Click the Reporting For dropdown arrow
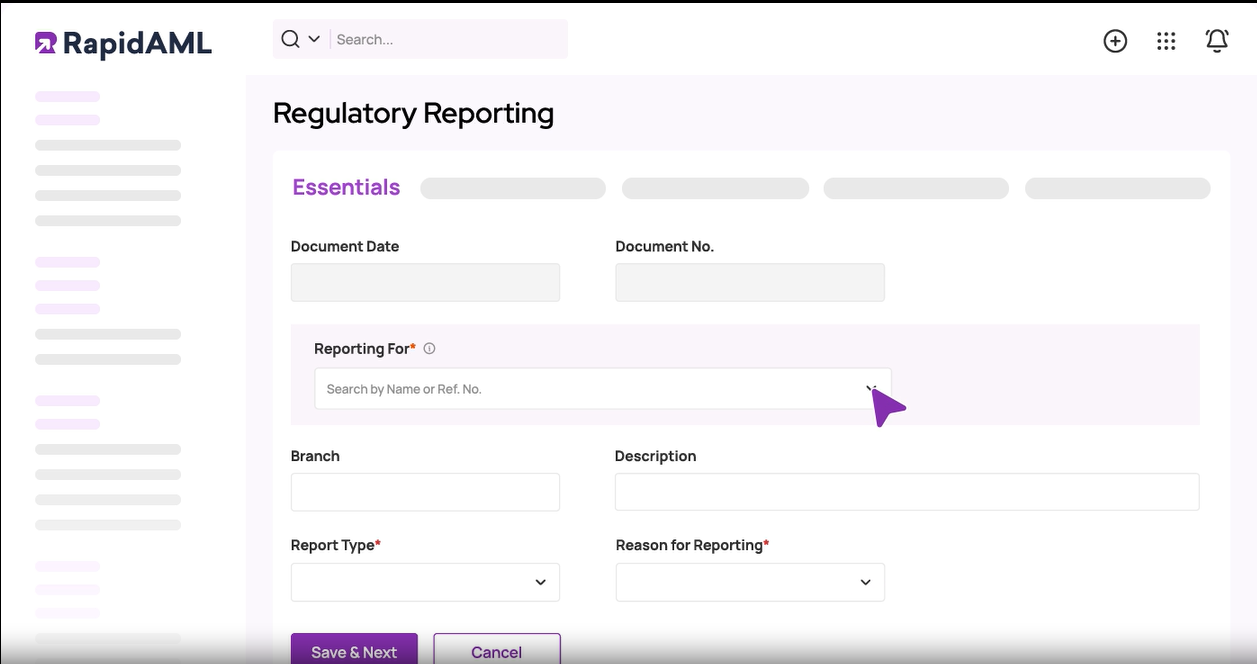This screenshot has height=664, width=1257. tap(869, 387)
